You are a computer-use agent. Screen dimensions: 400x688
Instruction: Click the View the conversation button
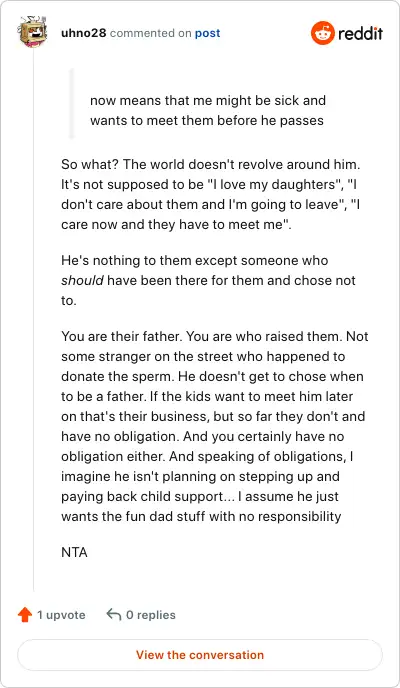[x=200, y=655]
